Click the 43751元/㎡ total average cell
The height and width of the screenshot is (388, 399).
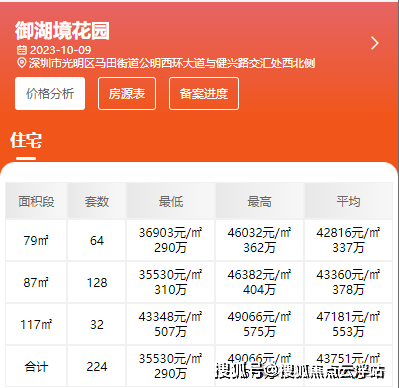pyautogui.click(x=348, y=367)
